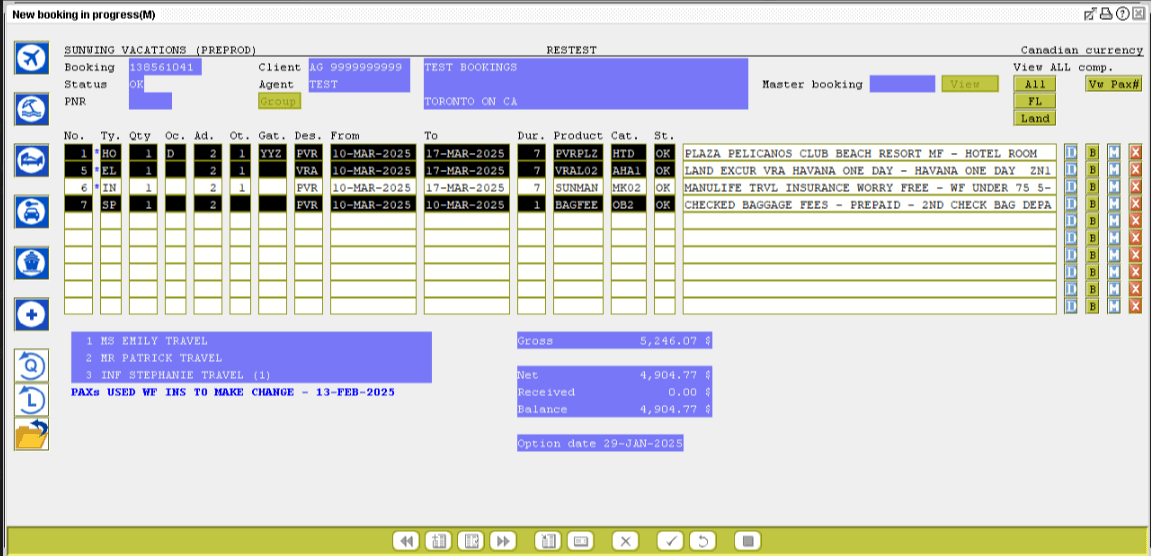Click the HTD category cell
The image size is (1151, 556).
pos(628,153)
